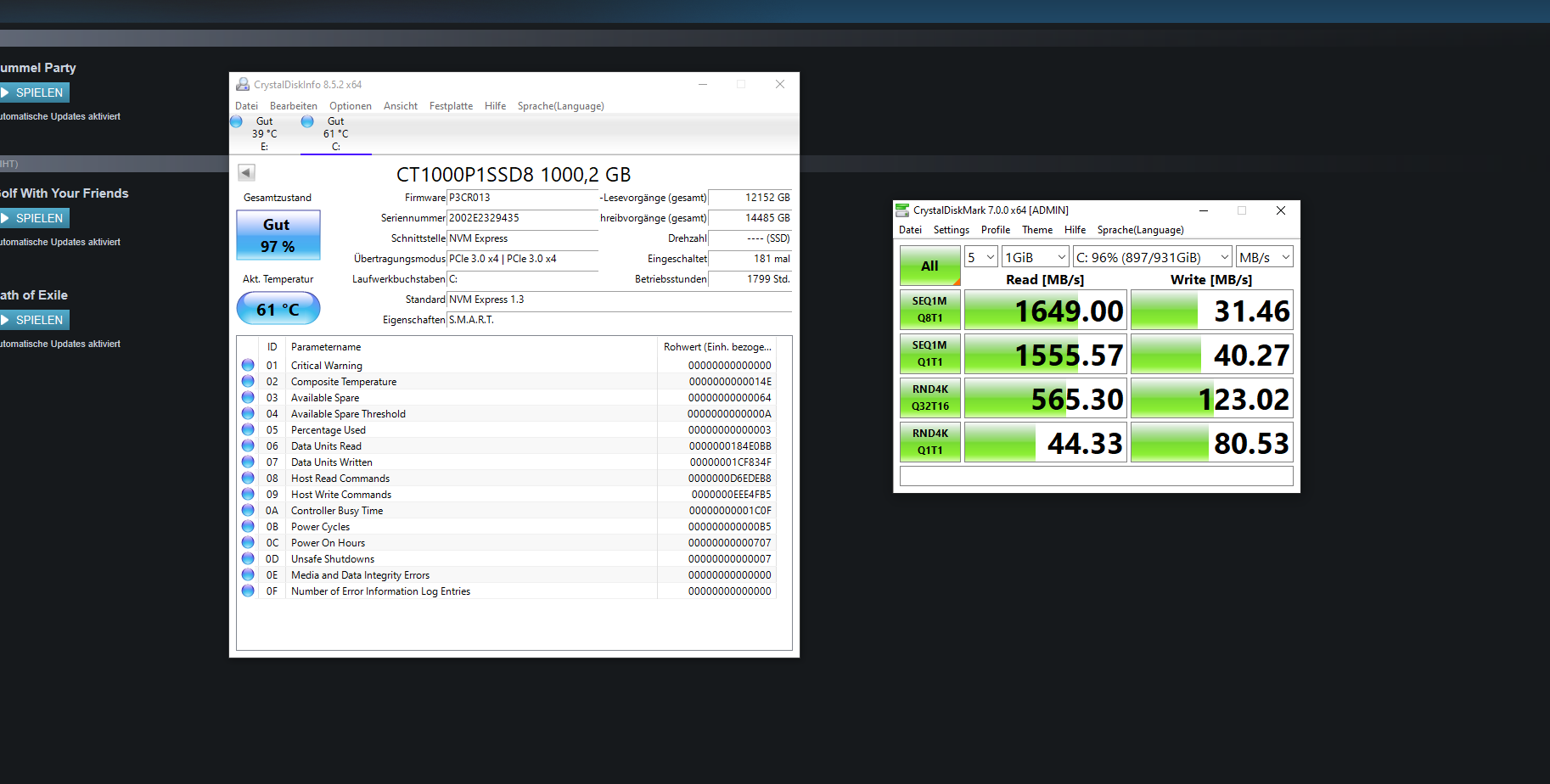The image size is (1550, 784).
Task: Click status orb for Power Cycles row
Action: point(248,526)
